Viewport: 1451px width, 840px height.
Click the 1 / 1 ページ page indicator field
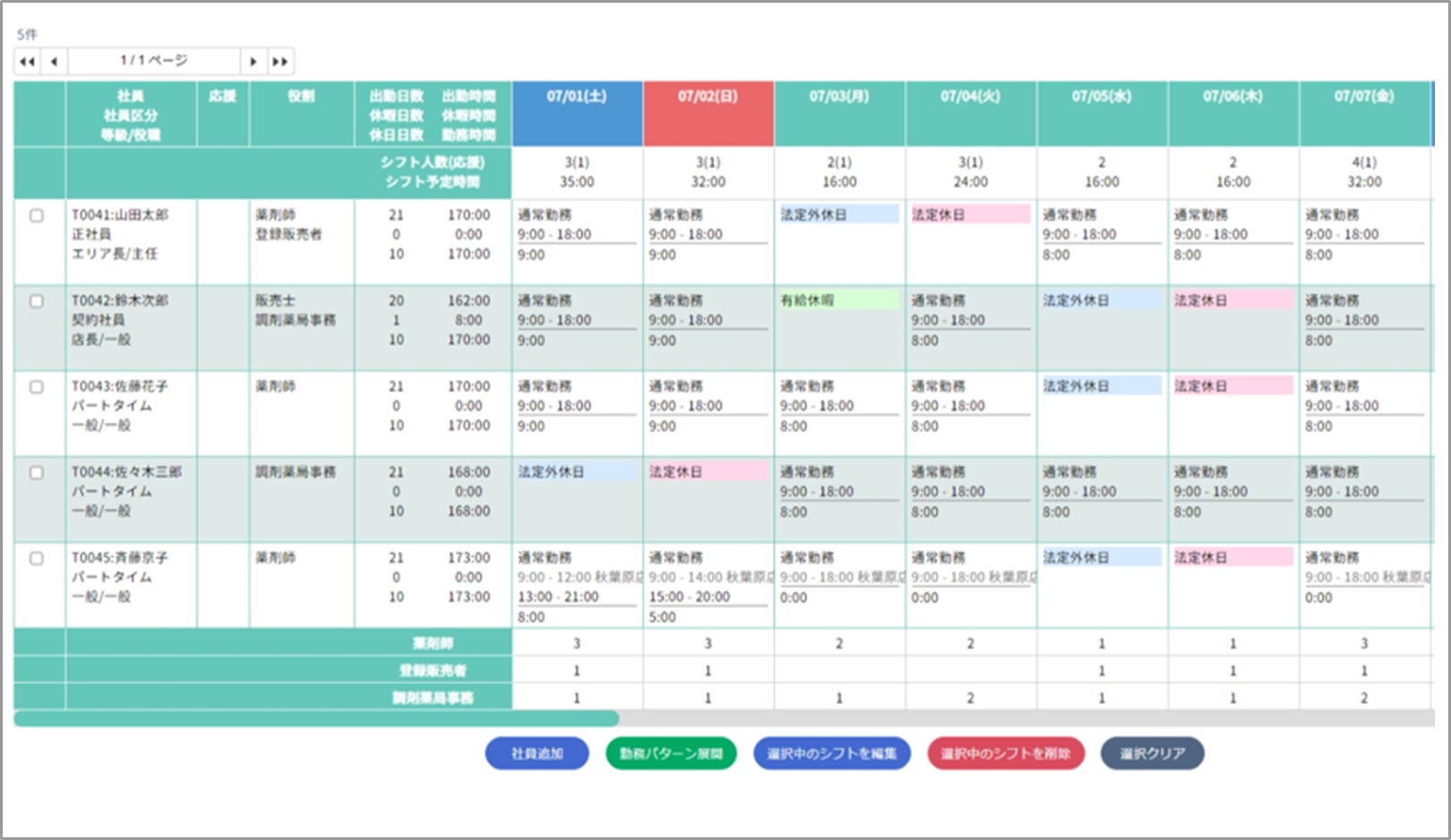click(x=154, y=61)
